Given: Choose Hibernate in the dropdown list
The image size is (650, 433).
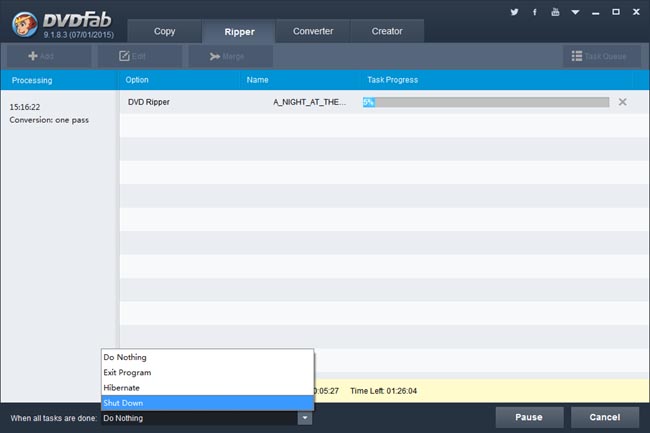Looking at the screenshot, I should [207, 388].
